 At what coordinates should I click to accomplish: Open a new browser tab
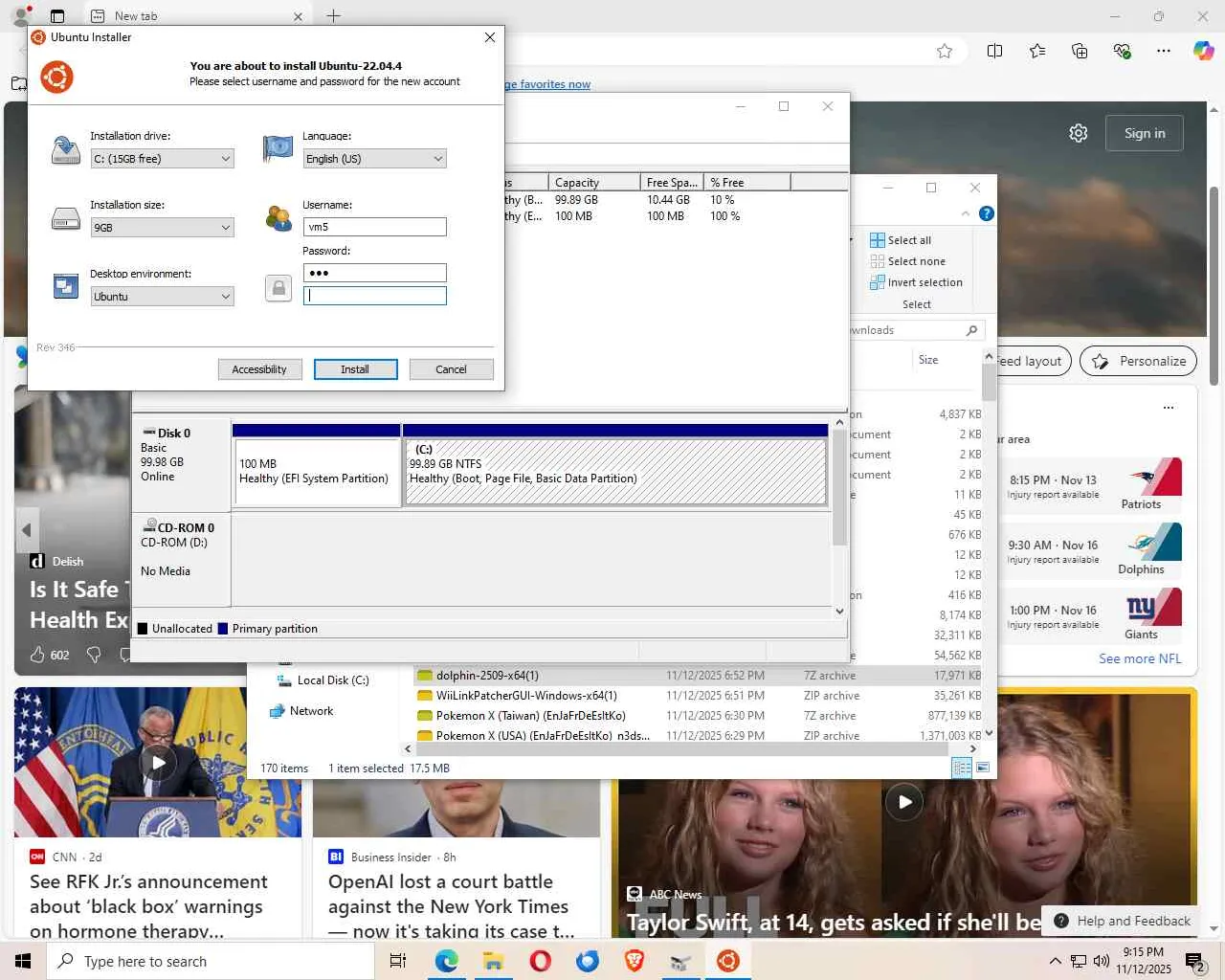333,15
